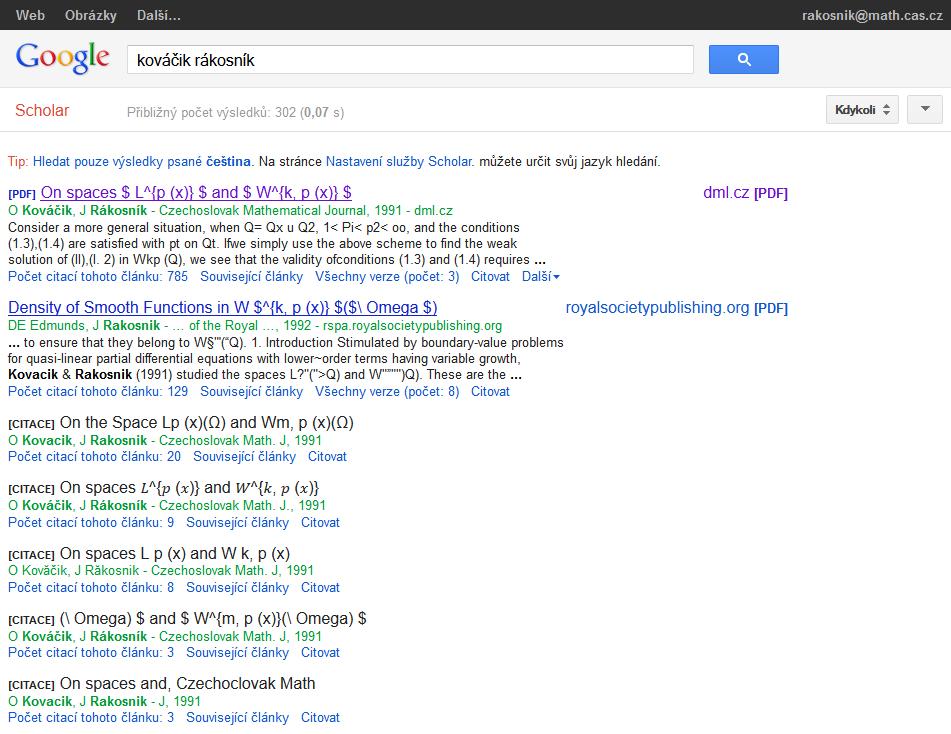This screenshot has width=951, height=734.
Task: Click Citovat for the 785-citation result
Action: pyautogui.click(x=490, y=277)
